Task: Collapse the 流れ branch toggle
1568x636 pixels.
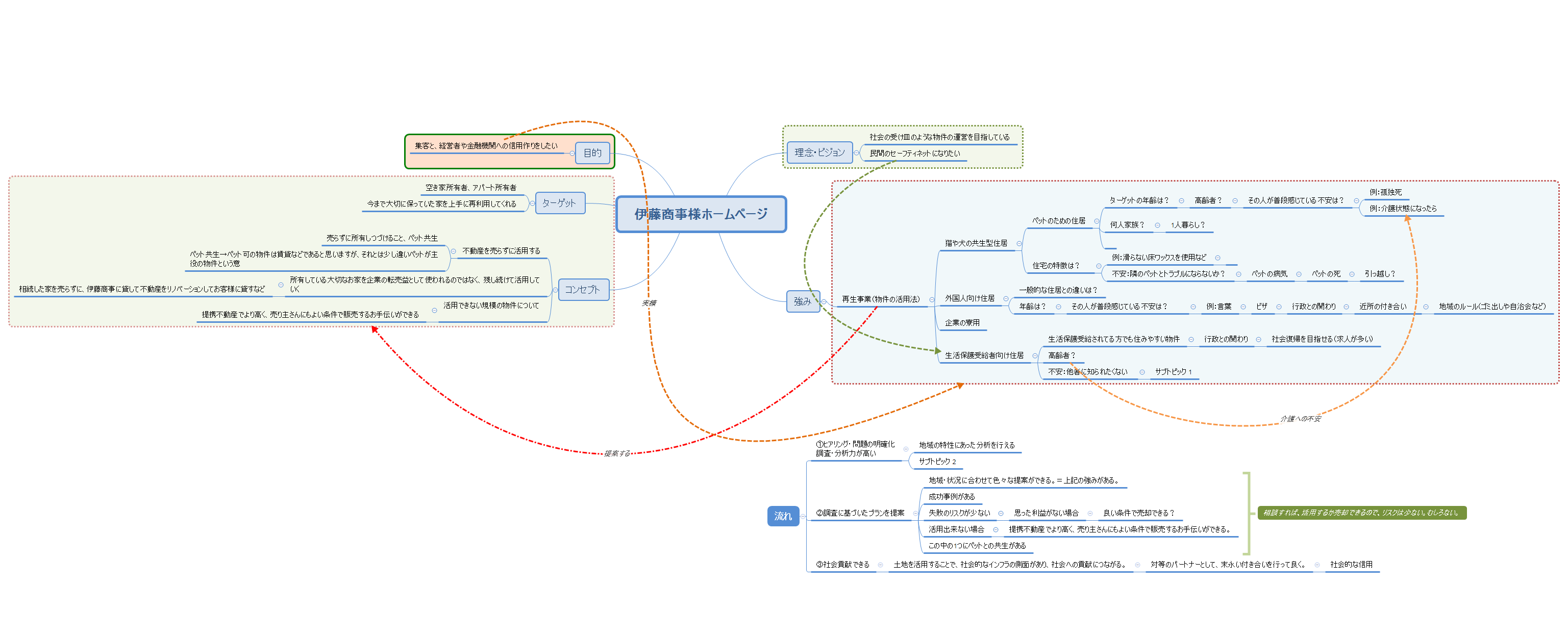Action: pos(803,516)
